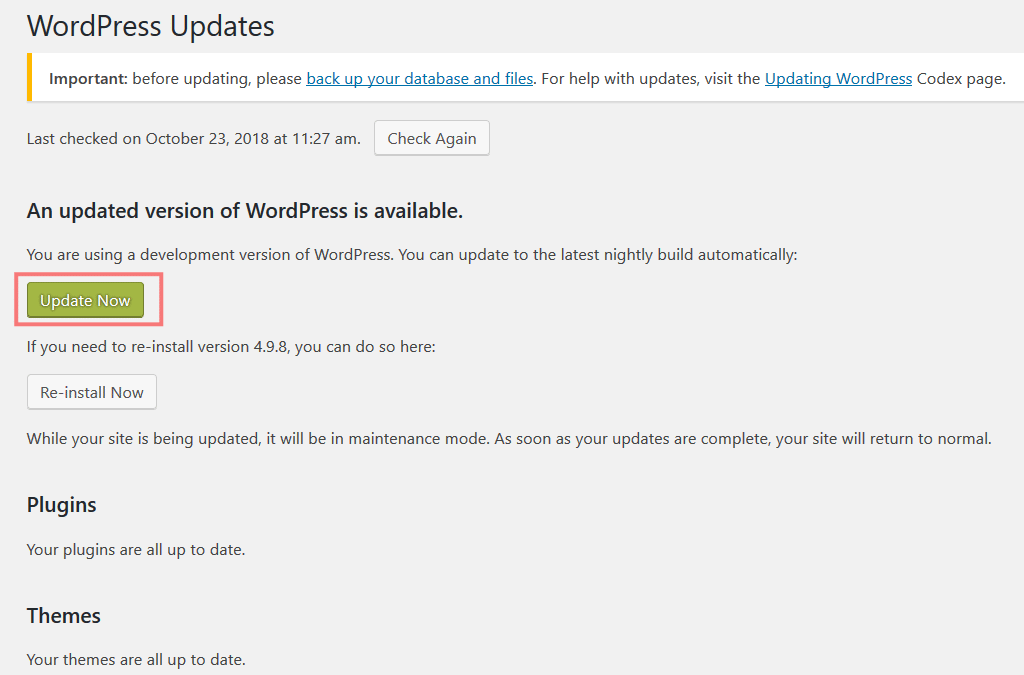Click Your plugins are all up to date
This screenshot has height=675, width=1024.
tap(136, 550)
